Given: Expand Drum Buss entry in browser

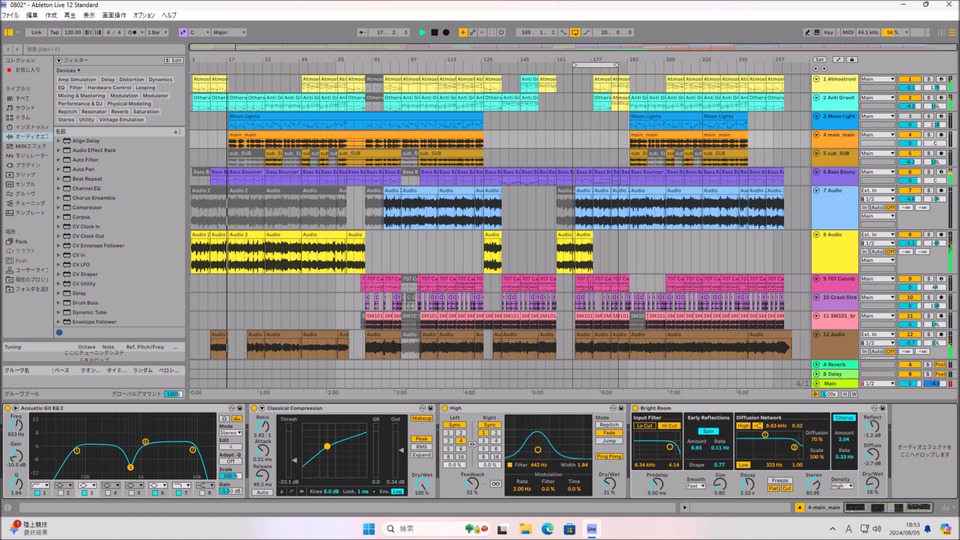Looking at the screenshot, I should (x=59, y=302).
